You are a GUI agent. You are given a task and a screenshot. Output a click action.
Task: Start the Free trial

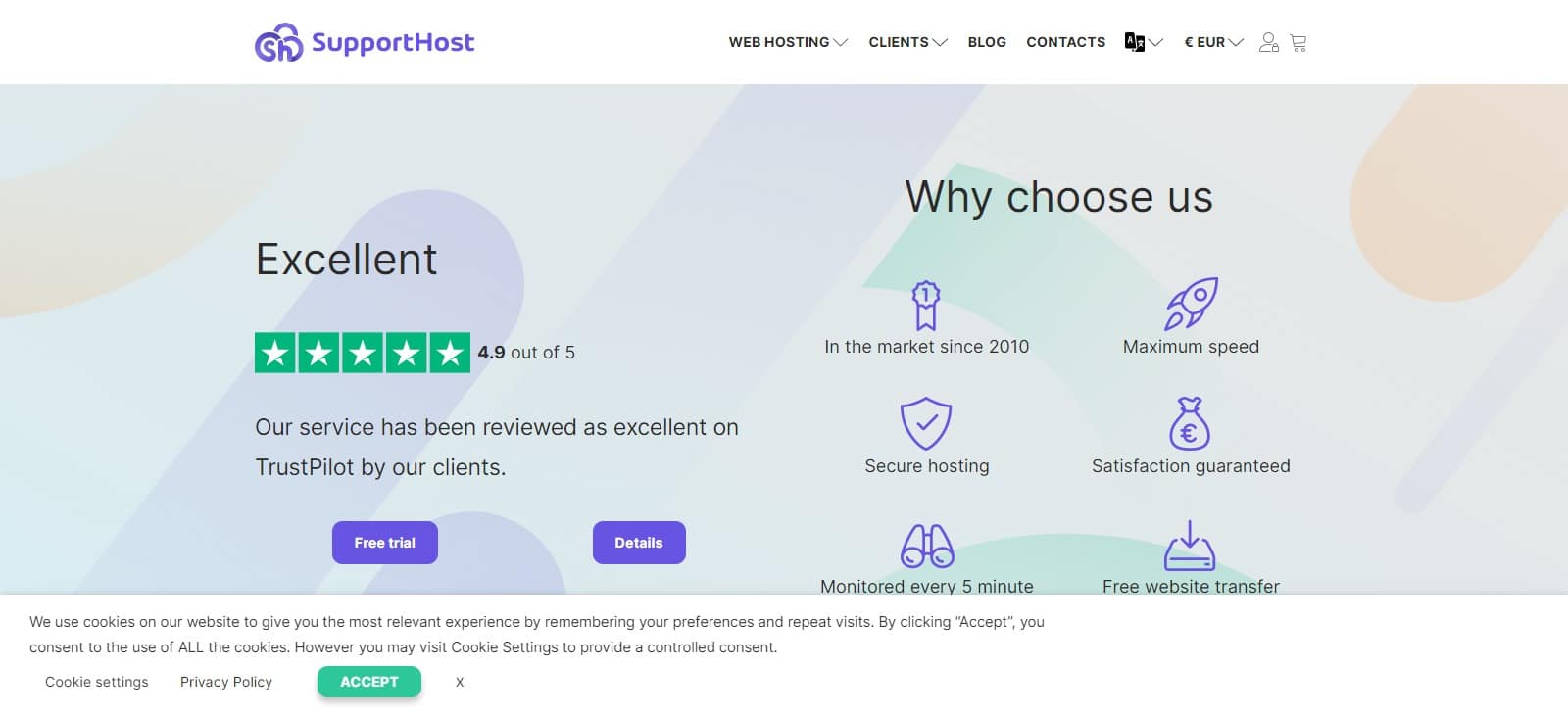tap(385, 543)
